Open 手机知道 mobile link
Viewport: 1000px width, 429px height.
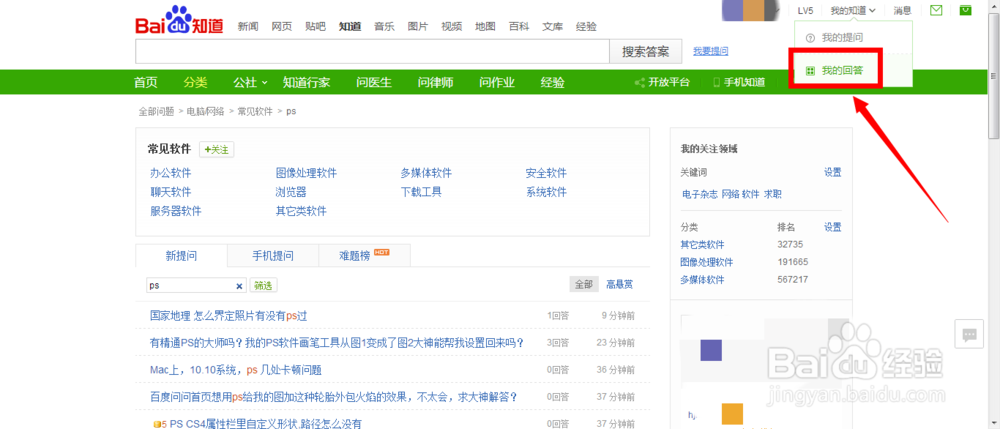(x=739, y=82)
